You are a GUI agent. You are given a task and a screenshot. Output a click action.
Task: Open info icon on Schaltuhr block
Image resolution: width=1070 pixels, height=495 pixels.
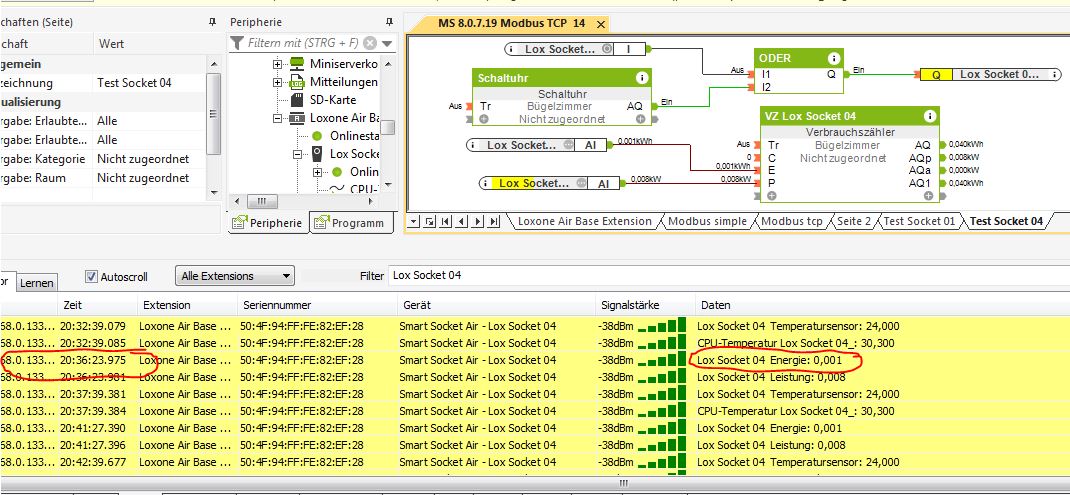pyautogui.click(x=641, y=77)
